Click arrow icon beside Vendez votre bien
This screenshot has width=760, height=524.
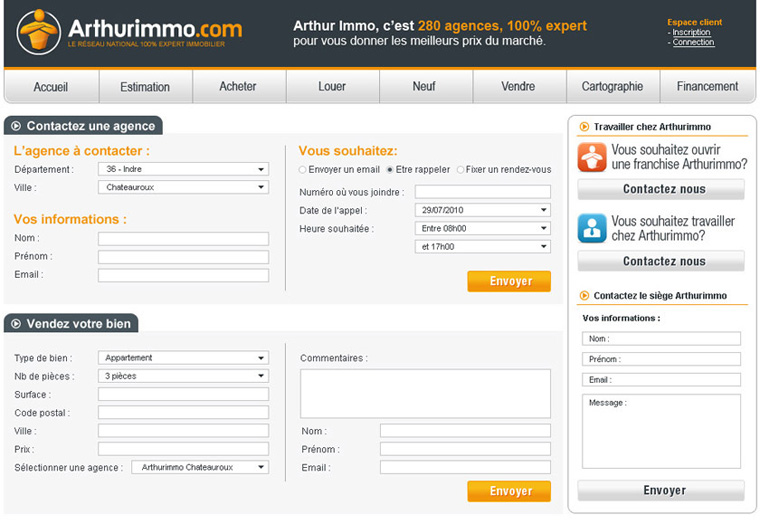(16, 324)
